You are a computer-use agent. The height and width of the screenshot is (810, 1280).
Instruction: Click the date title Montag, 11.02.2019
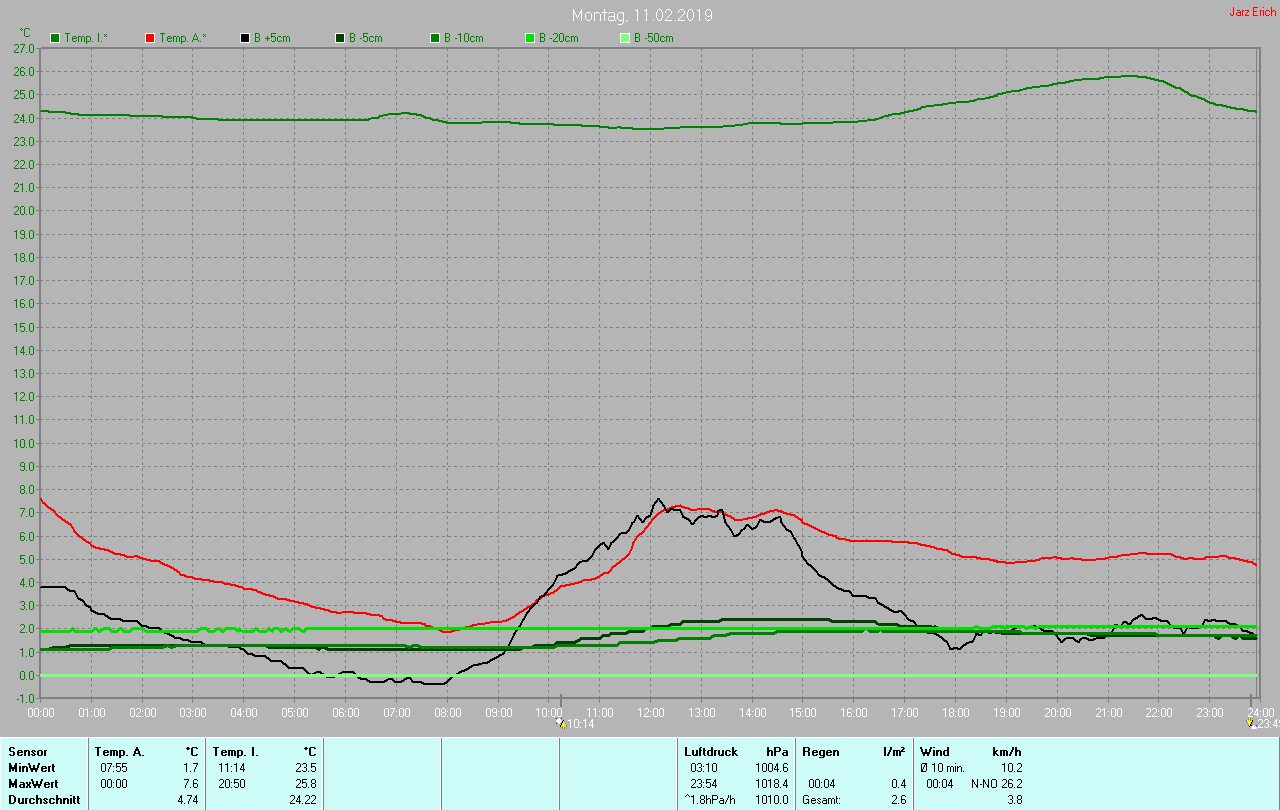[x=642, y=16]
